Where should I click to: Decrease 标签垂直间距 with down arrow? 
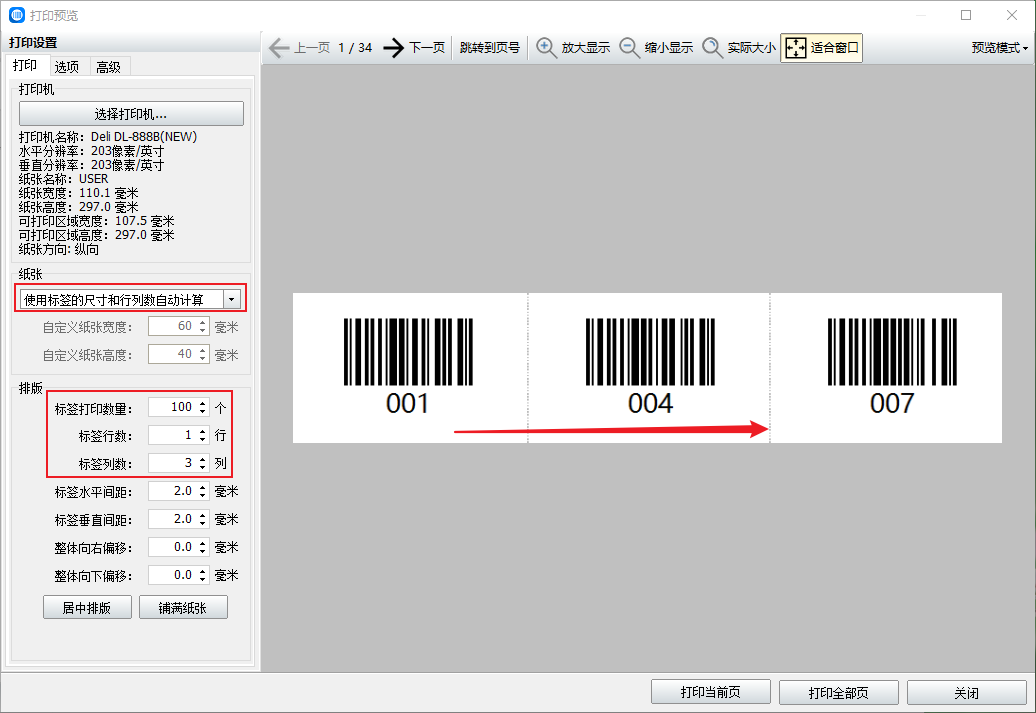(x=203, y=524)
